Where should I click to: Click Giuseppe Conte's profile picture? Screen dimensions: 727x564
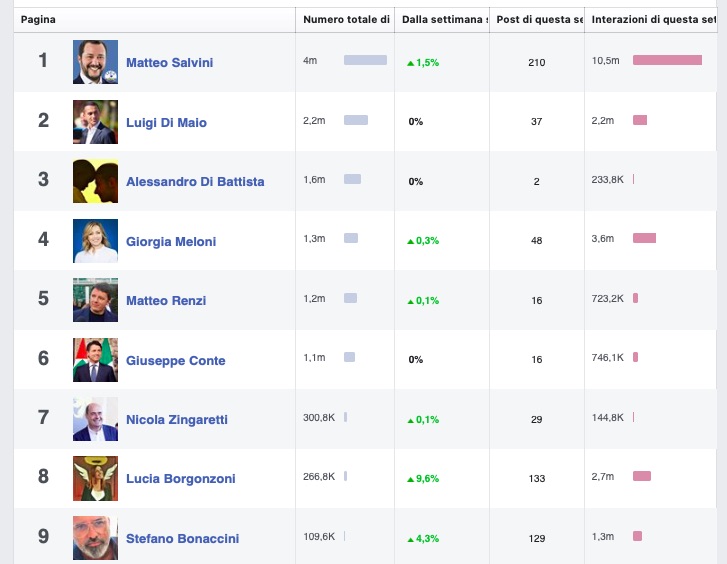[95, 360]
